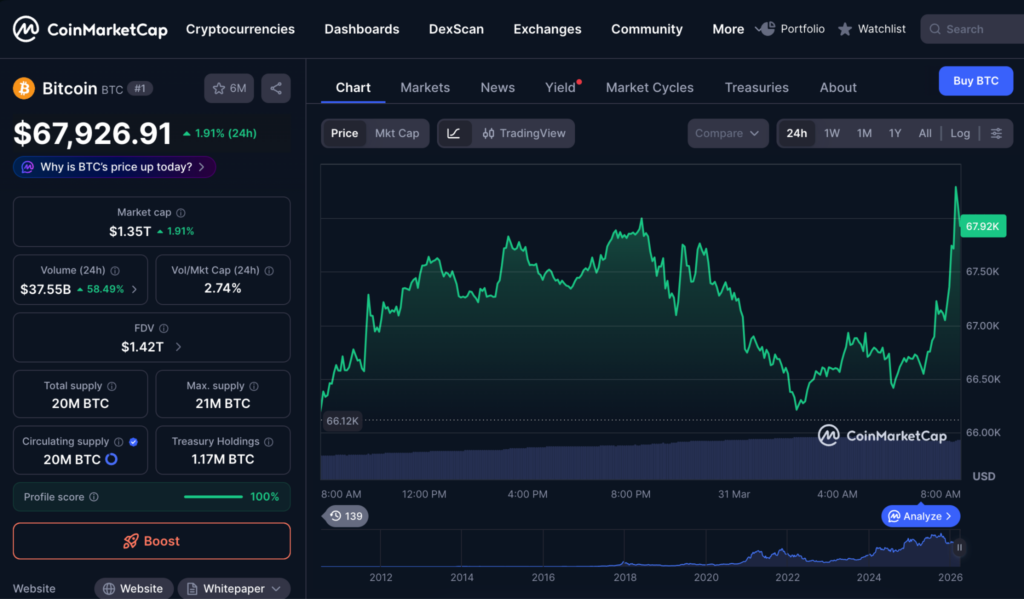Screen dimensions: 1024x599
Task: Click the CoinMarketCap logo icon
Action: point(26,29)
